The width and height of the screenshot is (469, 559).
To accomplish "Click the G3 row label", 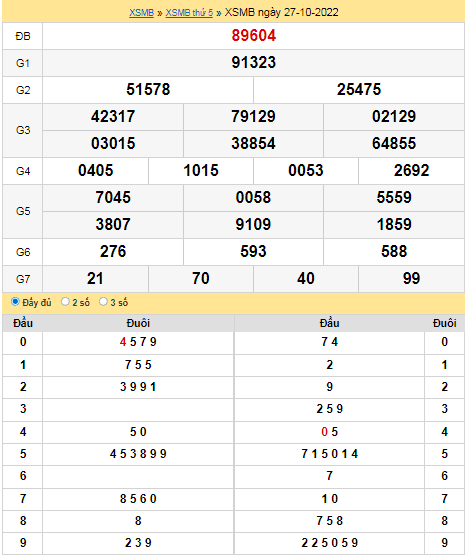I will coord(23,130).
